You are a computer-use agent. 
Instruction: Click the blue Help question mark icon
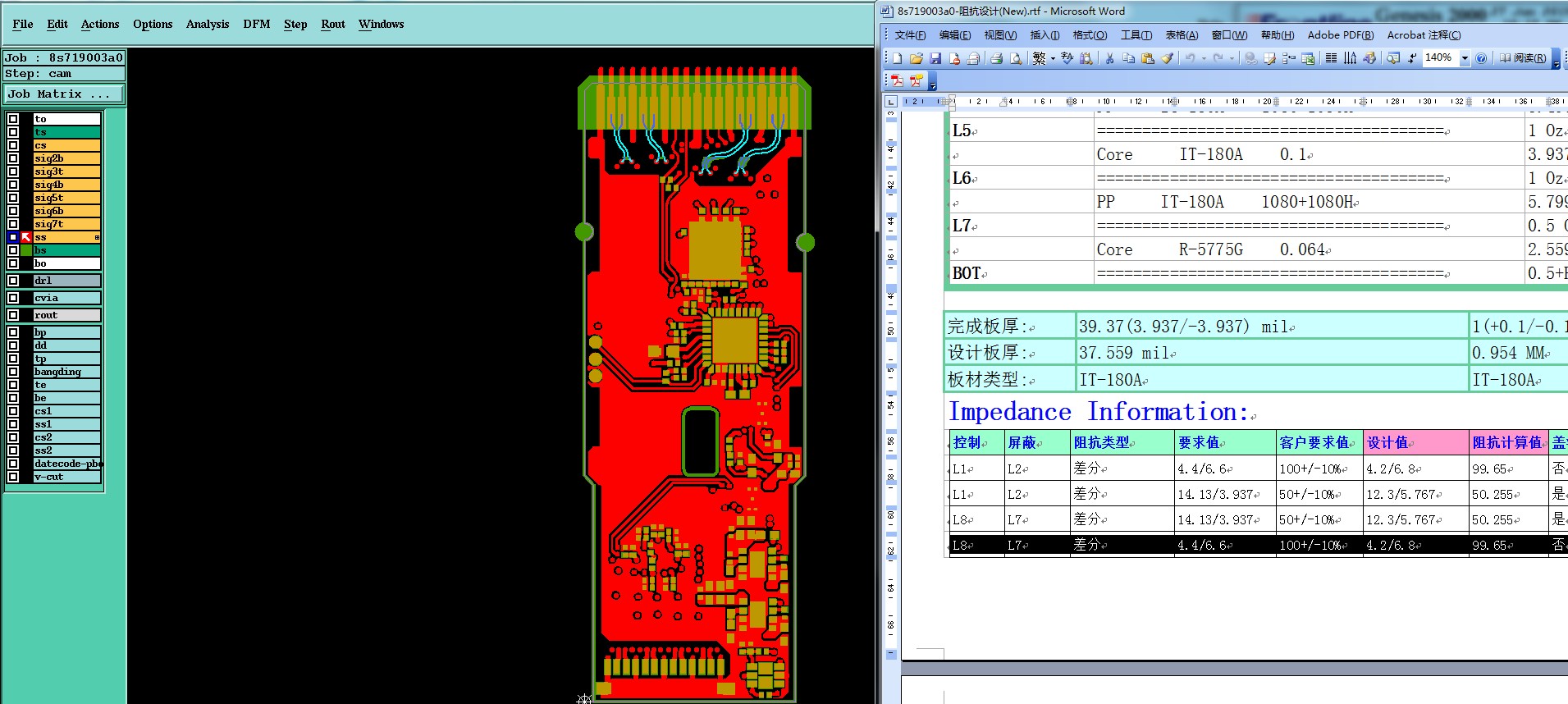[x=1481, y=58]
